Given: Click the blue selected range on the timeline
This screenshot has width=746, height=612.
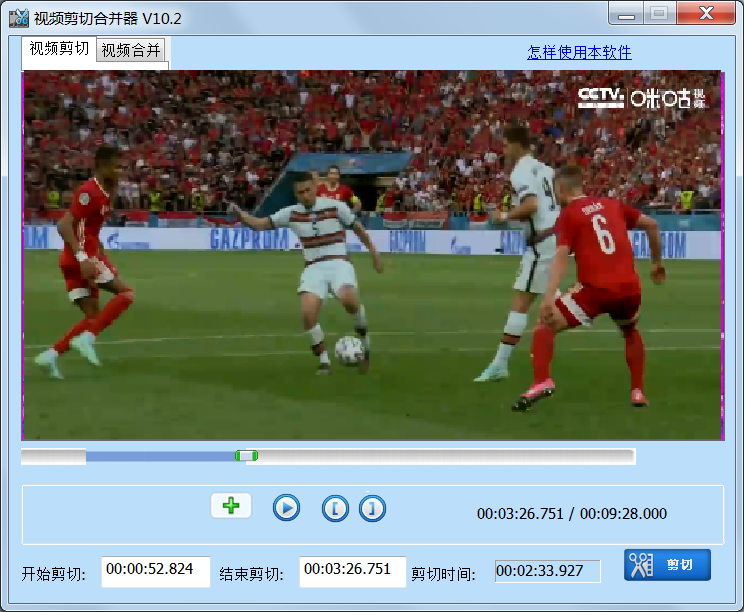Looking at the screenshot, I should (160, 456).
